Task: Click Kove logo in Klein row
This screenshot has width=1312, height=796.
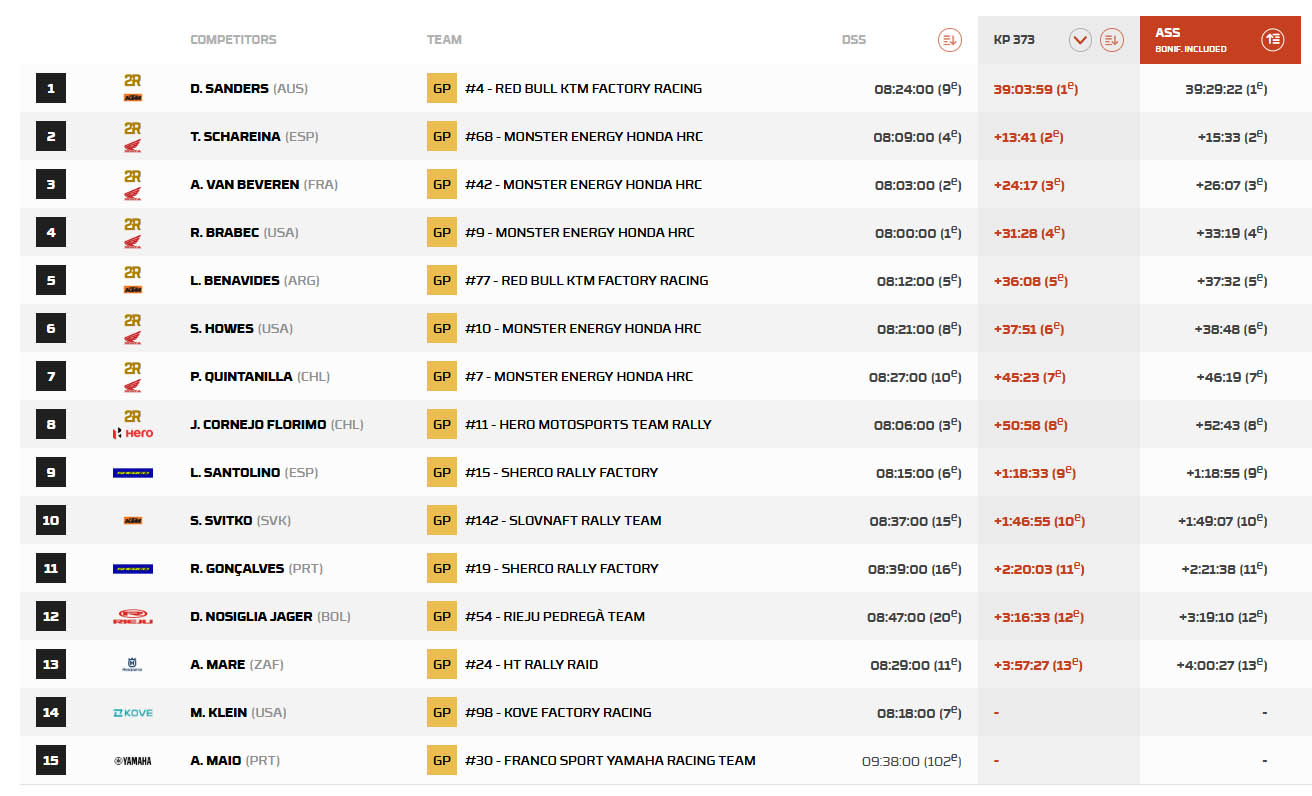Action: pos(132,712)
